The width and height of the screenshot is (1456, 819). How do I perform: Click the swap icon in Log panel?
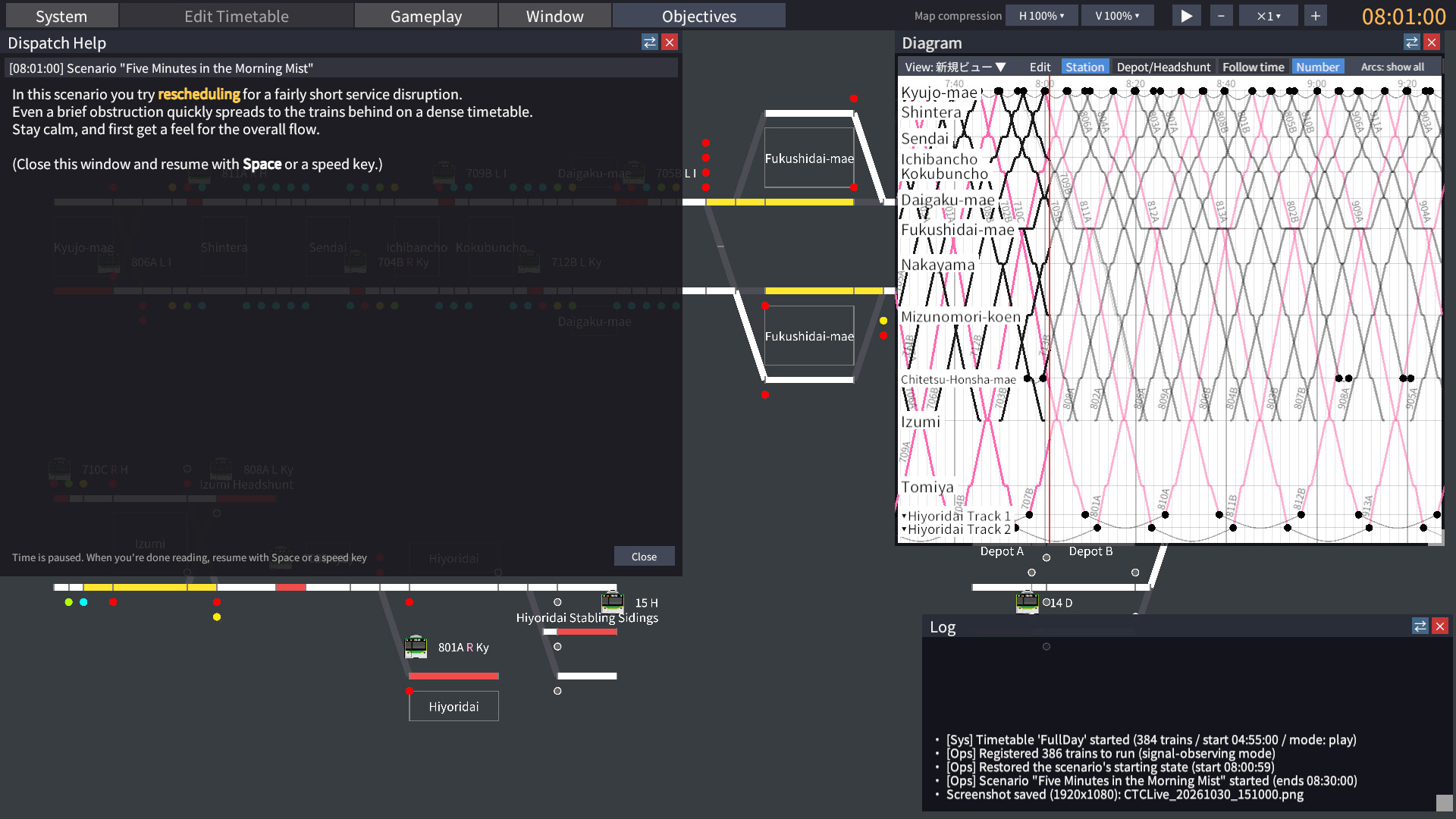click(1420, 626)
